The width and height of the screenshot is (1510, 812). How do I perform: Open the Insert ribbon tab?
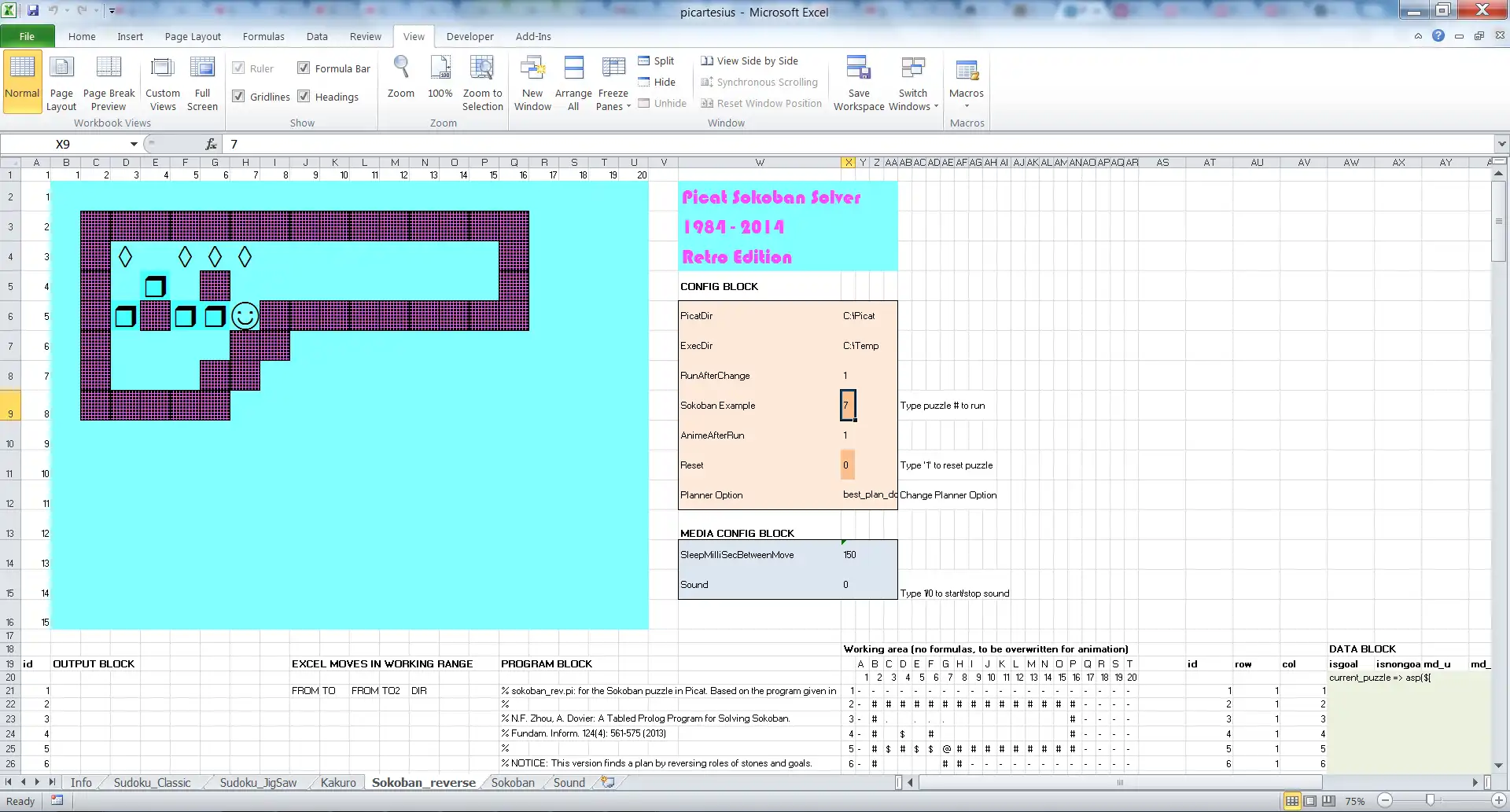tap(130, 36)
